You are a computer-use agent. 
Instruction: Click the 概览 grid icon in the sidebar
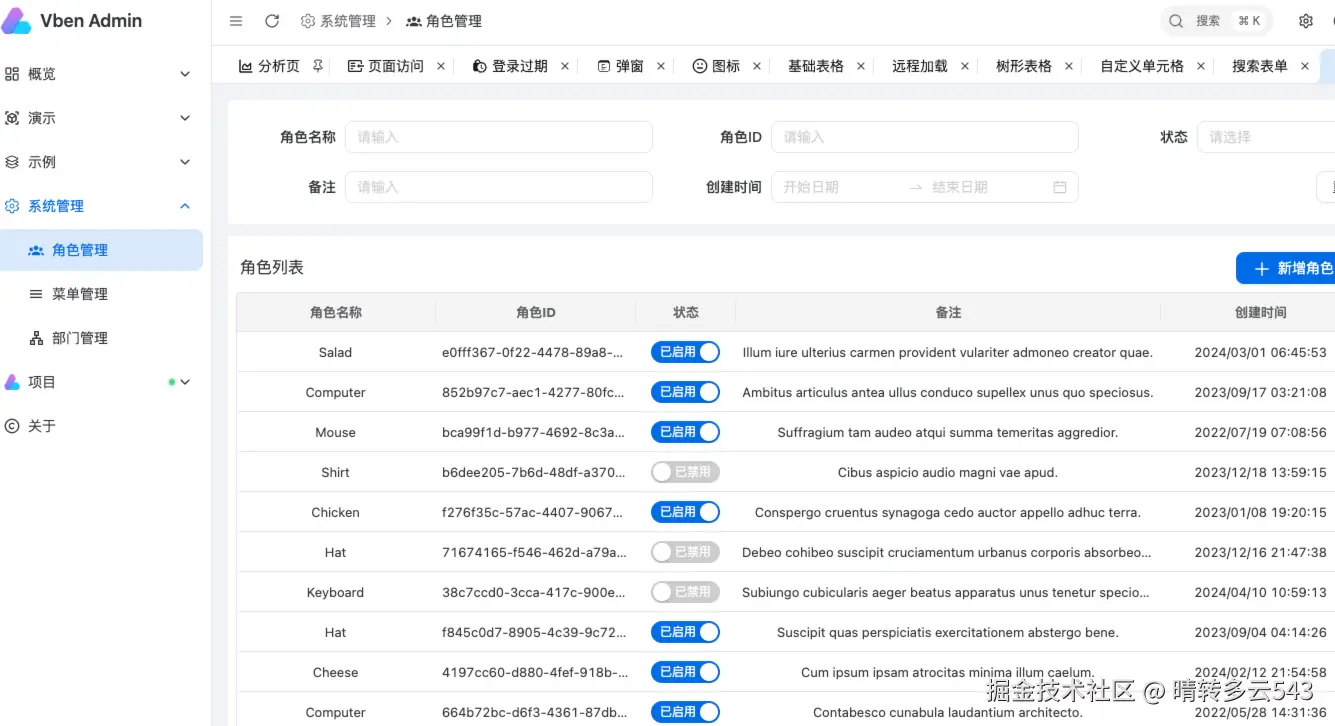pyautogui.click(x=12, y=74)
